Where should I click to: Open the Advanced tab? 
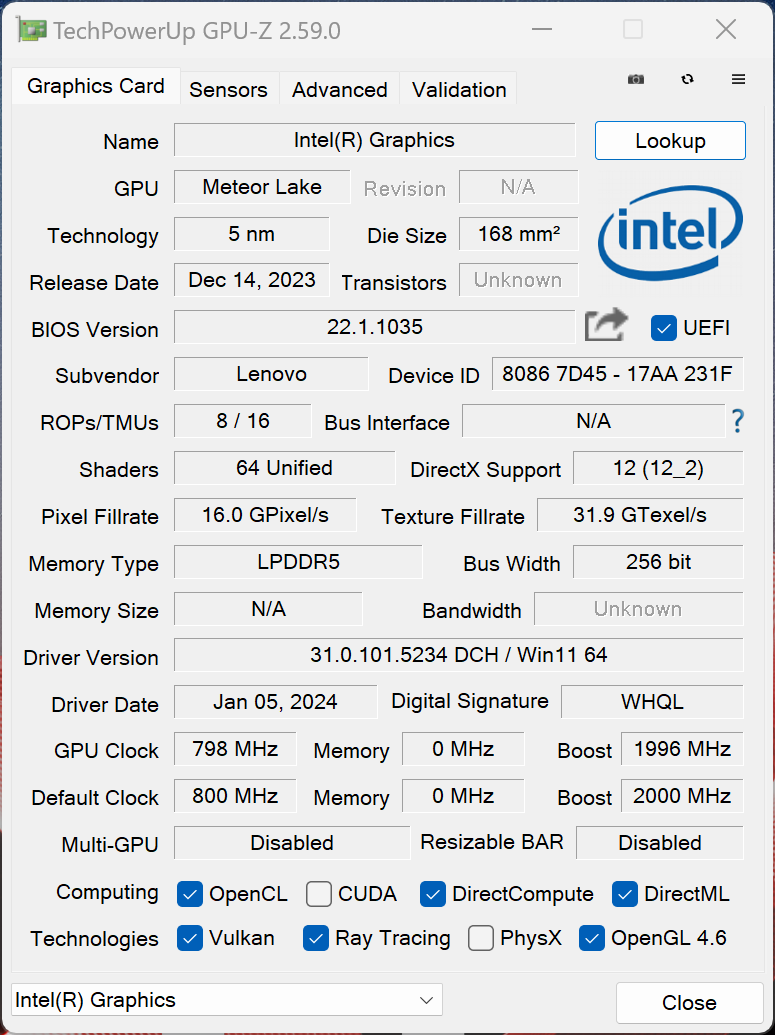point(338,89)
